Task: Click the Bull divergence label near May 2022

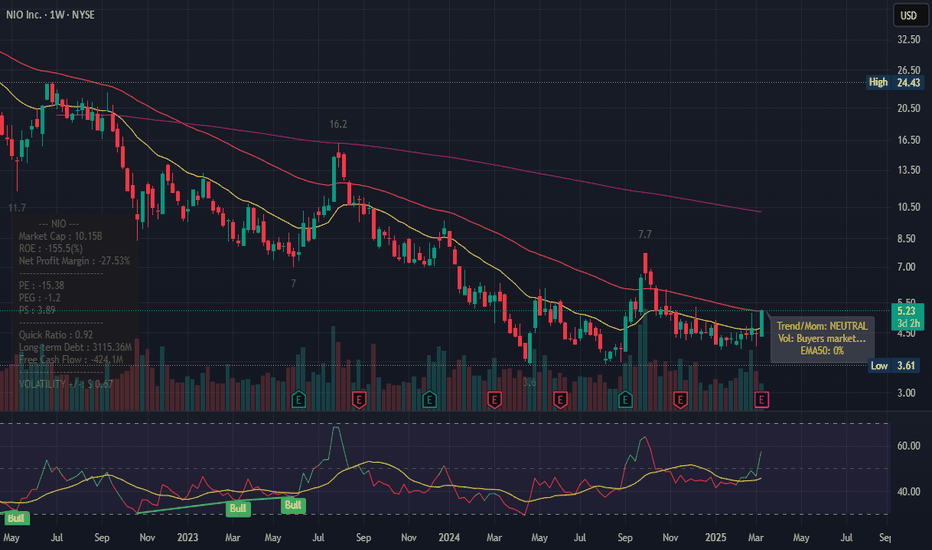Action: tap(15, 518)
